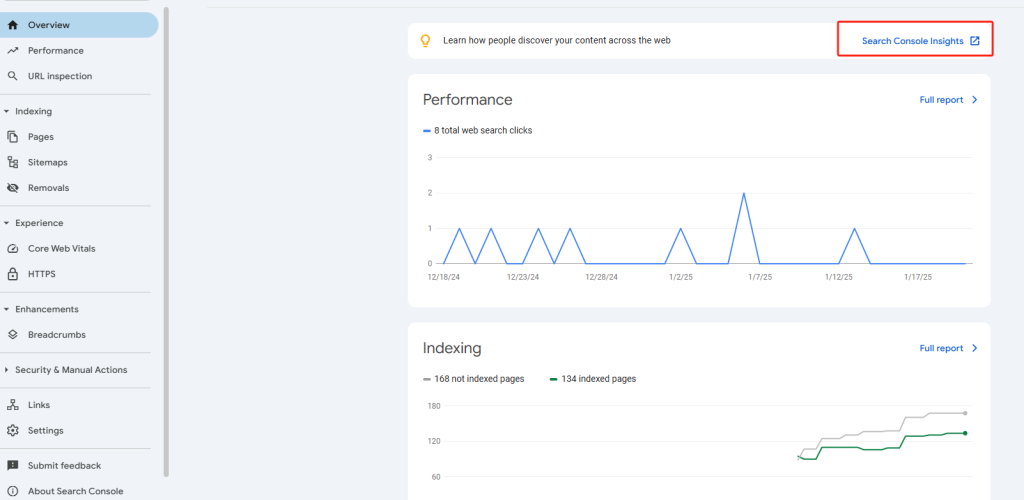Open Indexing Full report link
The image size is (1024, 500).
(948, 348)
